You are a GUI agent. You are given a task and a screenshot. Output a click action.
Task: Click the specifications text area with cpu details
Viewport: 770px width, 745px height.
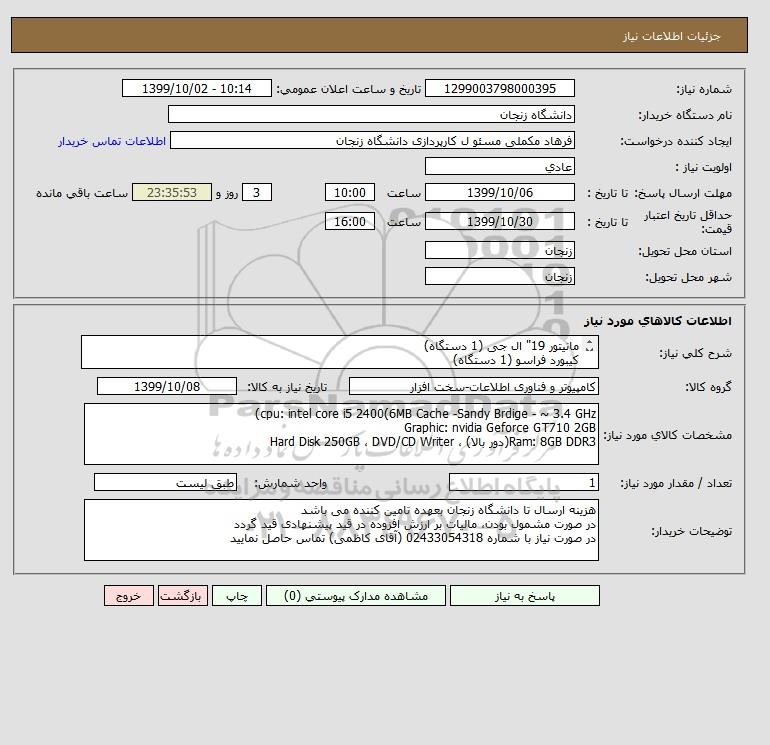(x=341, y=434)
